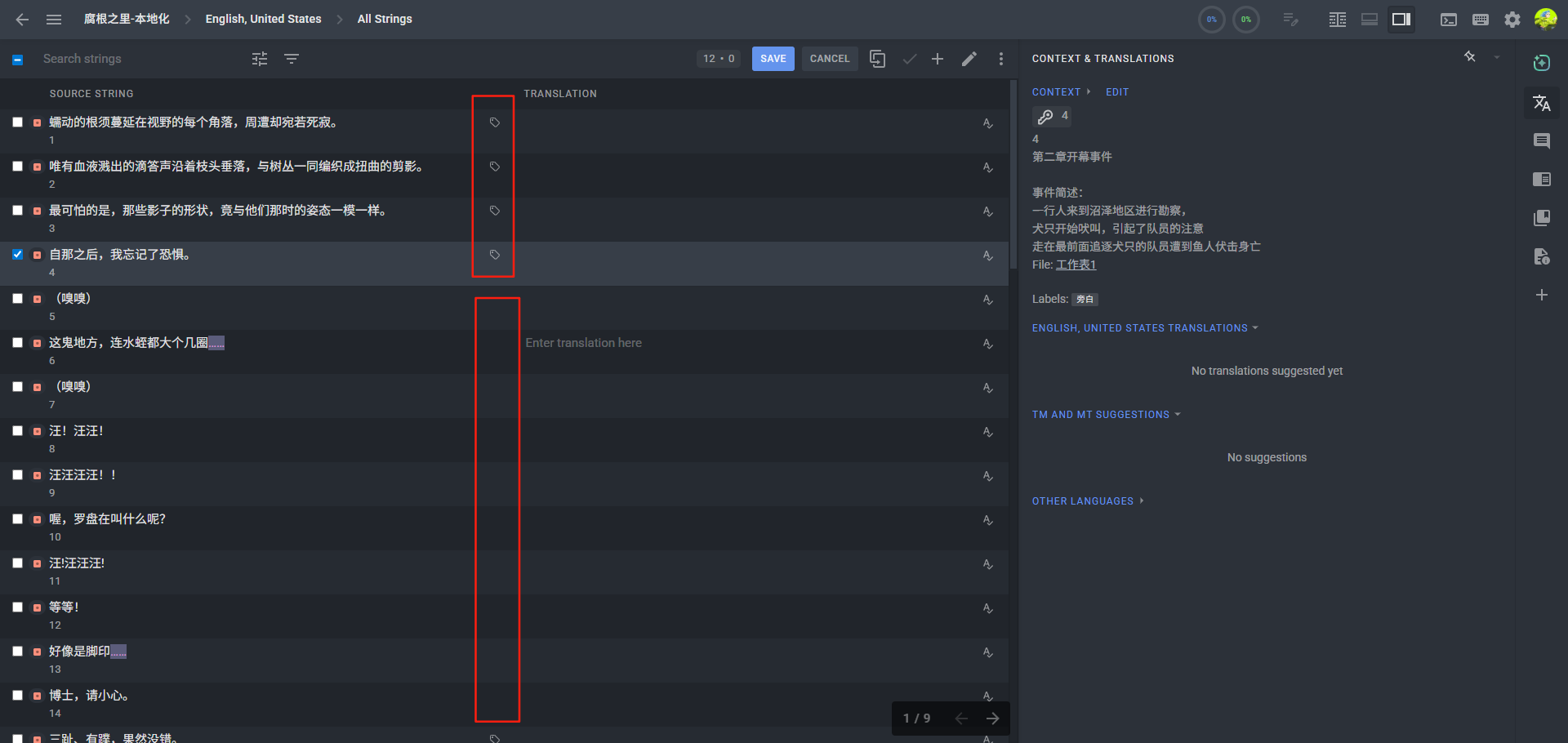This screenshot has width=1568, height=743.
Task: Toggle the select-all strings checkbox
Action: [17, 60]
